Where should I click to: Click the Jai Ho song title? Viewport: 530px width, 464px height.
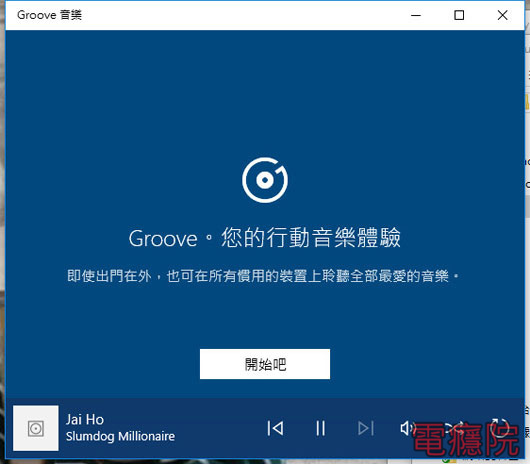(85, 419)
